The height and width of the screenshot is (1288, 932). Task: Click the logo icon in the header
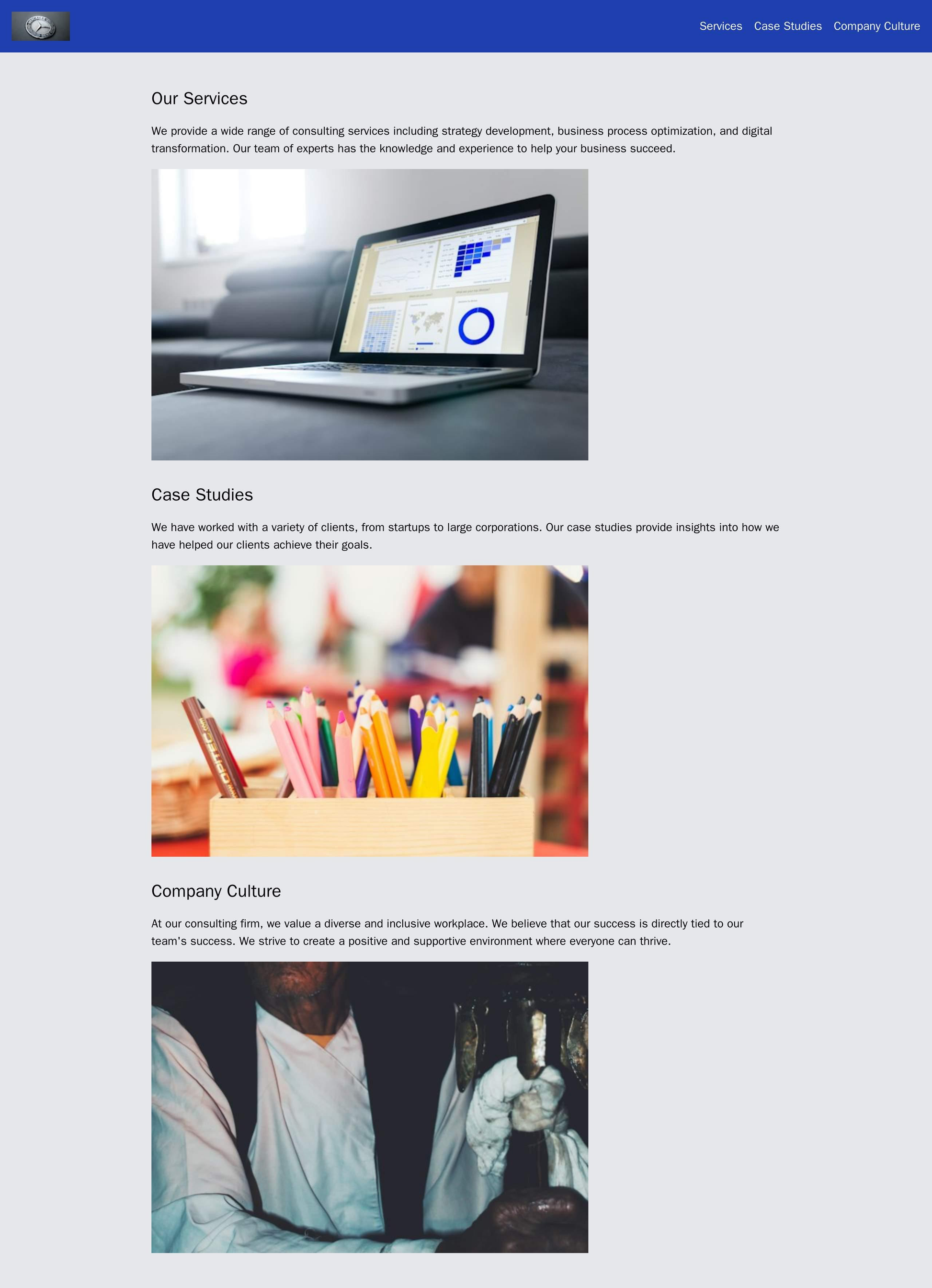41,24
